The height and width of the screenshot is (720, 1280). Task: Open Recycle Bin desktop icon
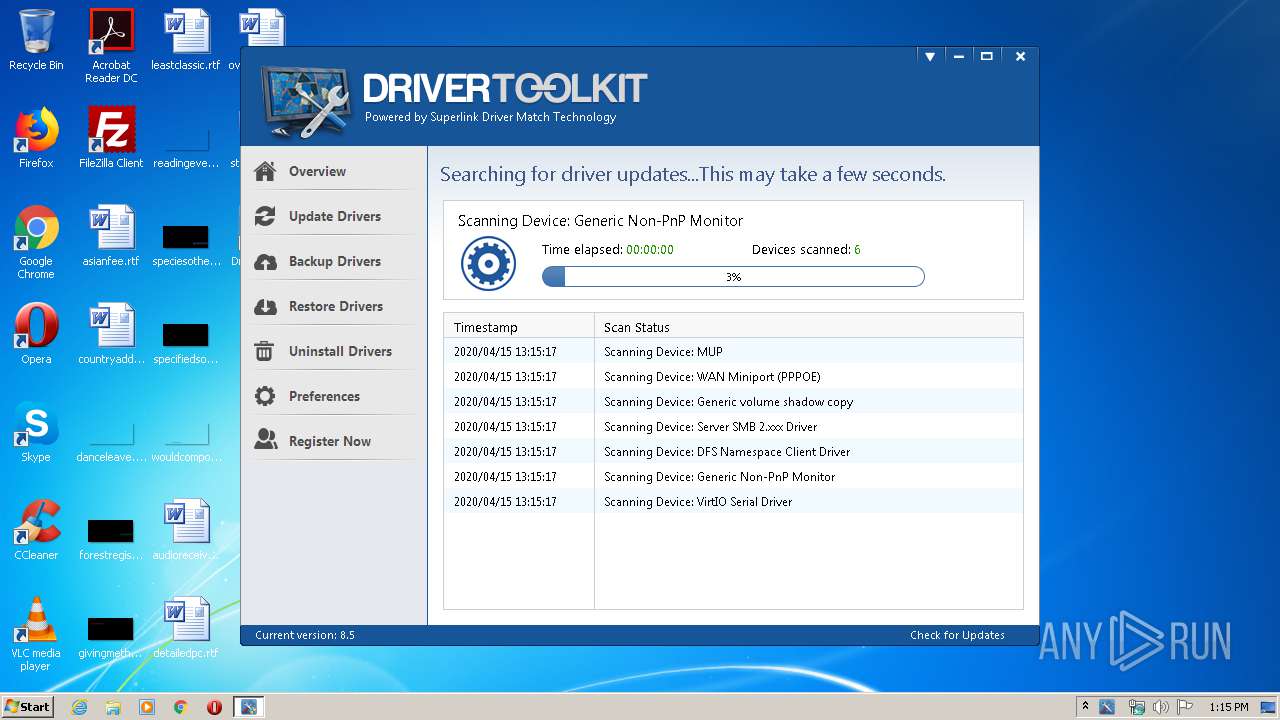coord(36,41)
